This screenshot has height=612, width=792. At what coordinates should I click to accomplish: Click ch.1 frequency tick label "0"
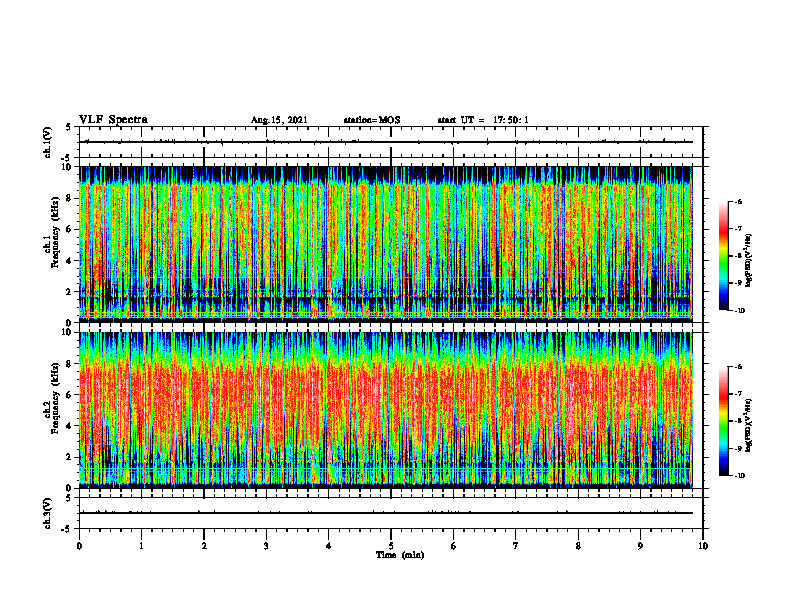(70, 322)
